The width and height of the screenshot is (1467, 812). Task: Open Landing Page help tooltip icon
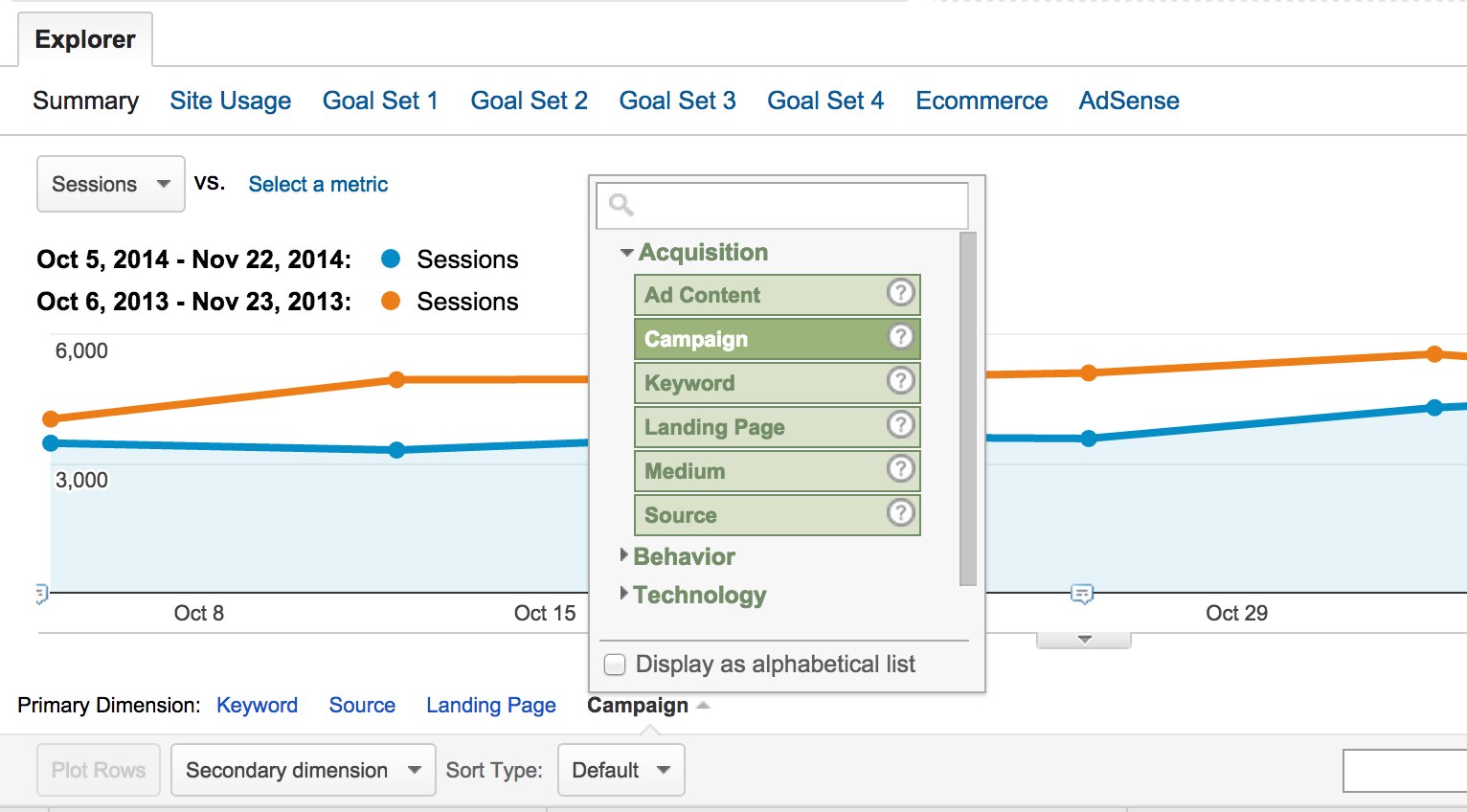(x=900, y=425)
